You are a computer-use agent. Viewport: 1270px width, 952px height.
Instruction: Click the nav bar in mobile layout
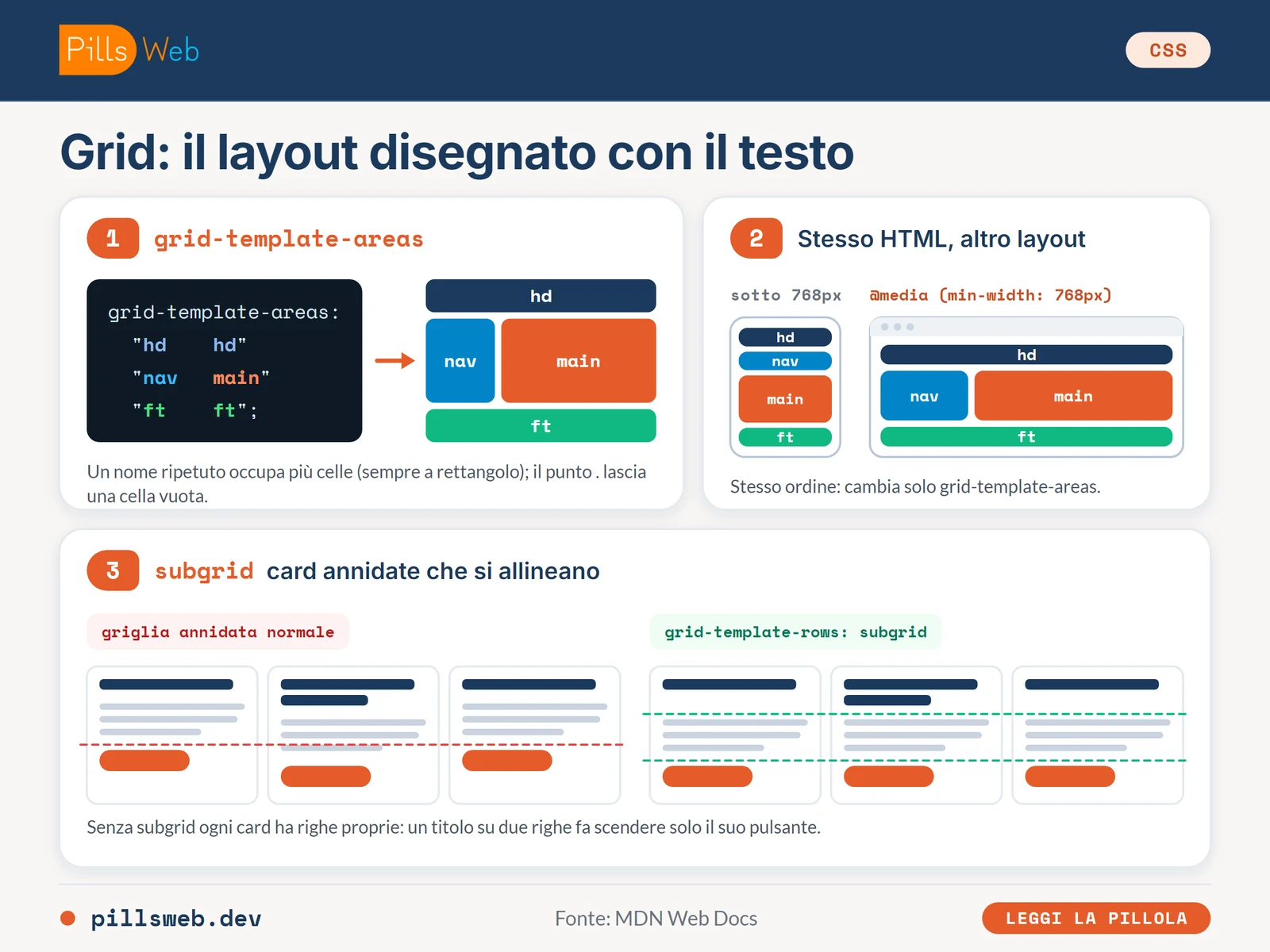pos(785,361)
